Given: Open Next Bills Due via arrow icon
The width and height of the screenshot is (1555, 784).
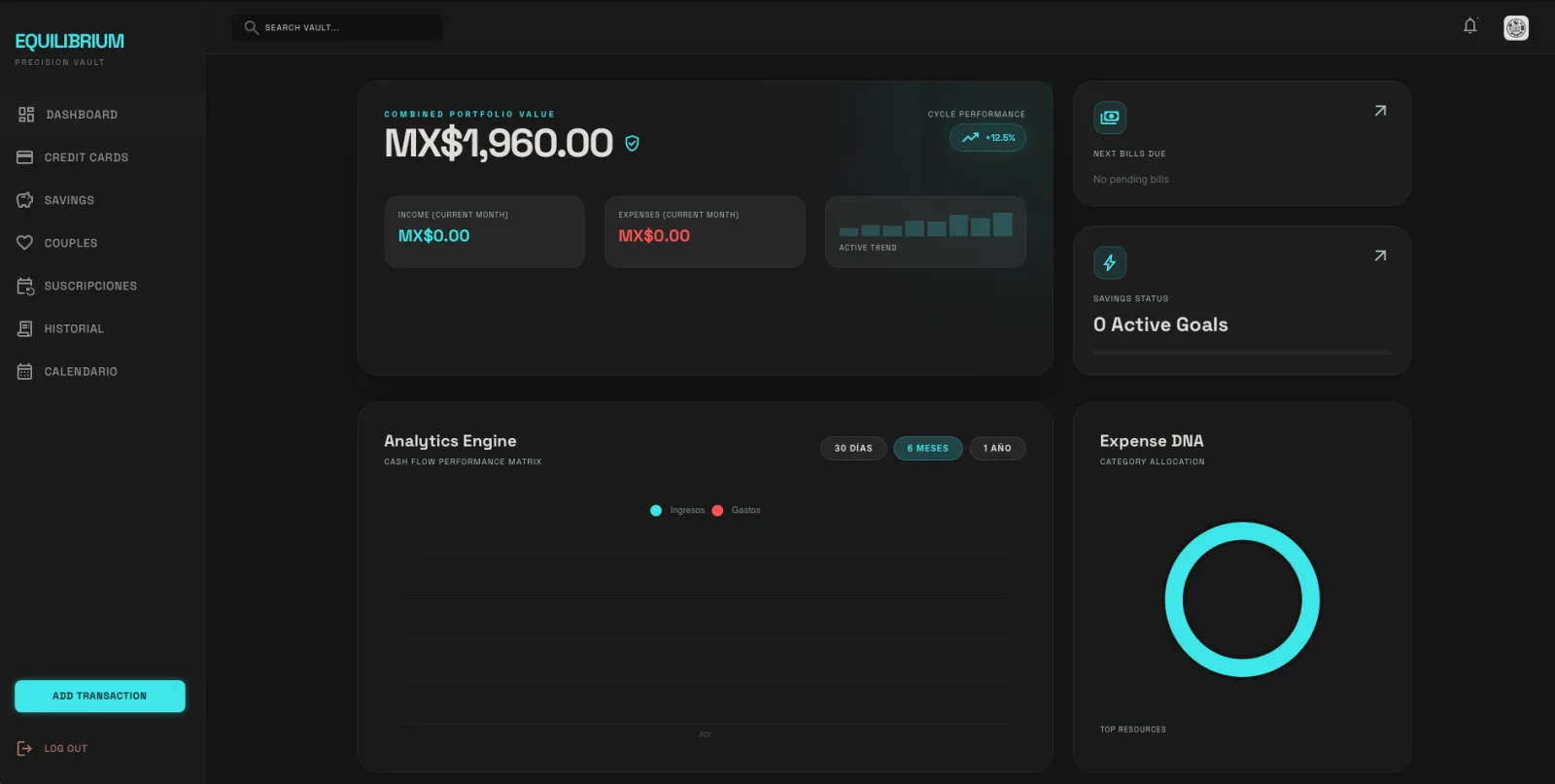Looking at the screenshot, I should pyautogui.click(x=1380, y=111).
